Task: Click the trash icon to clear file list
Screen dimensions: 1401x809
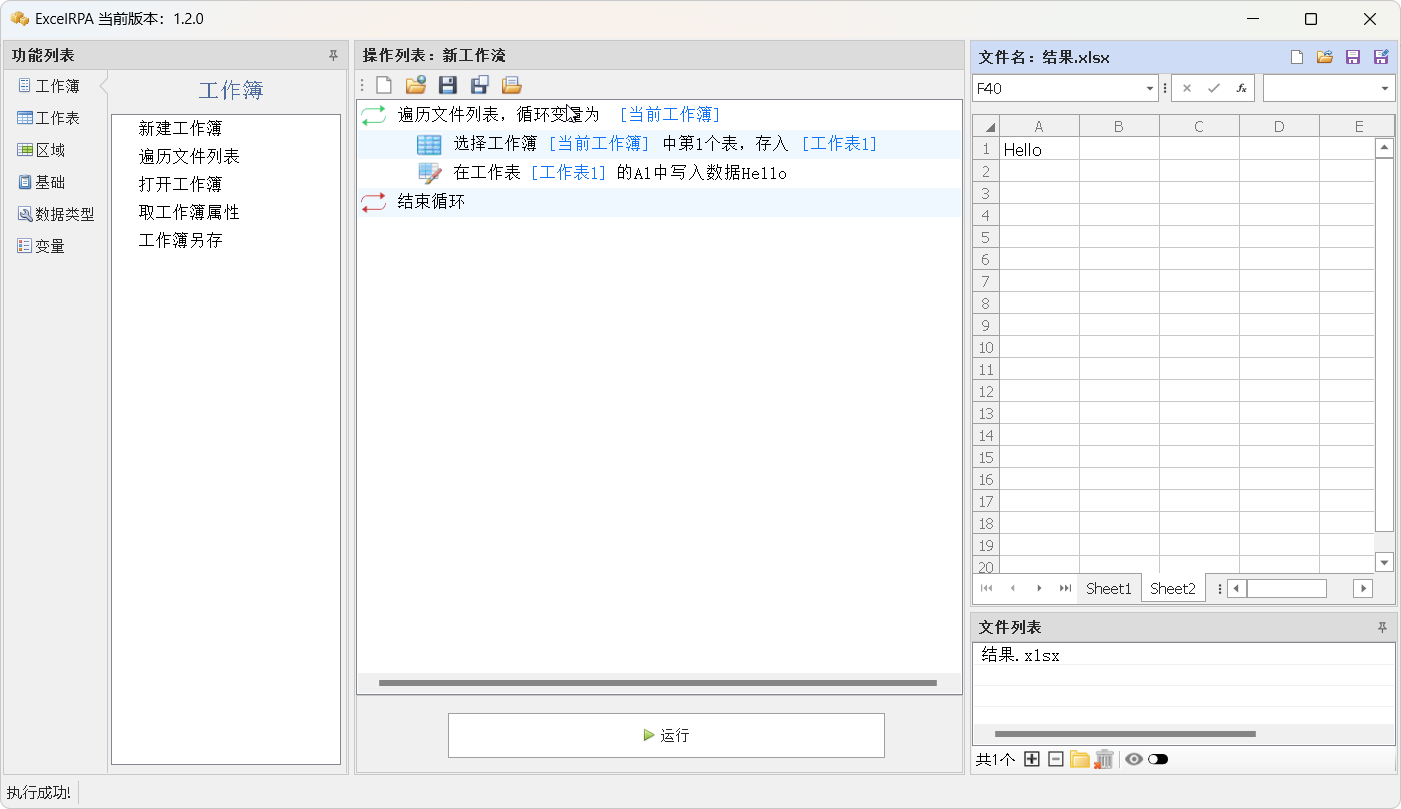Action: tap(1104, 759)
